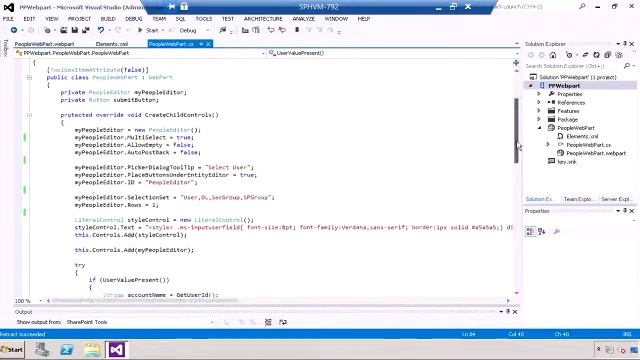Viewport: 640px width, 360px height.
Task: Click the Output Clear All icon
Action: pyautogui.click(x=268, y=322)
